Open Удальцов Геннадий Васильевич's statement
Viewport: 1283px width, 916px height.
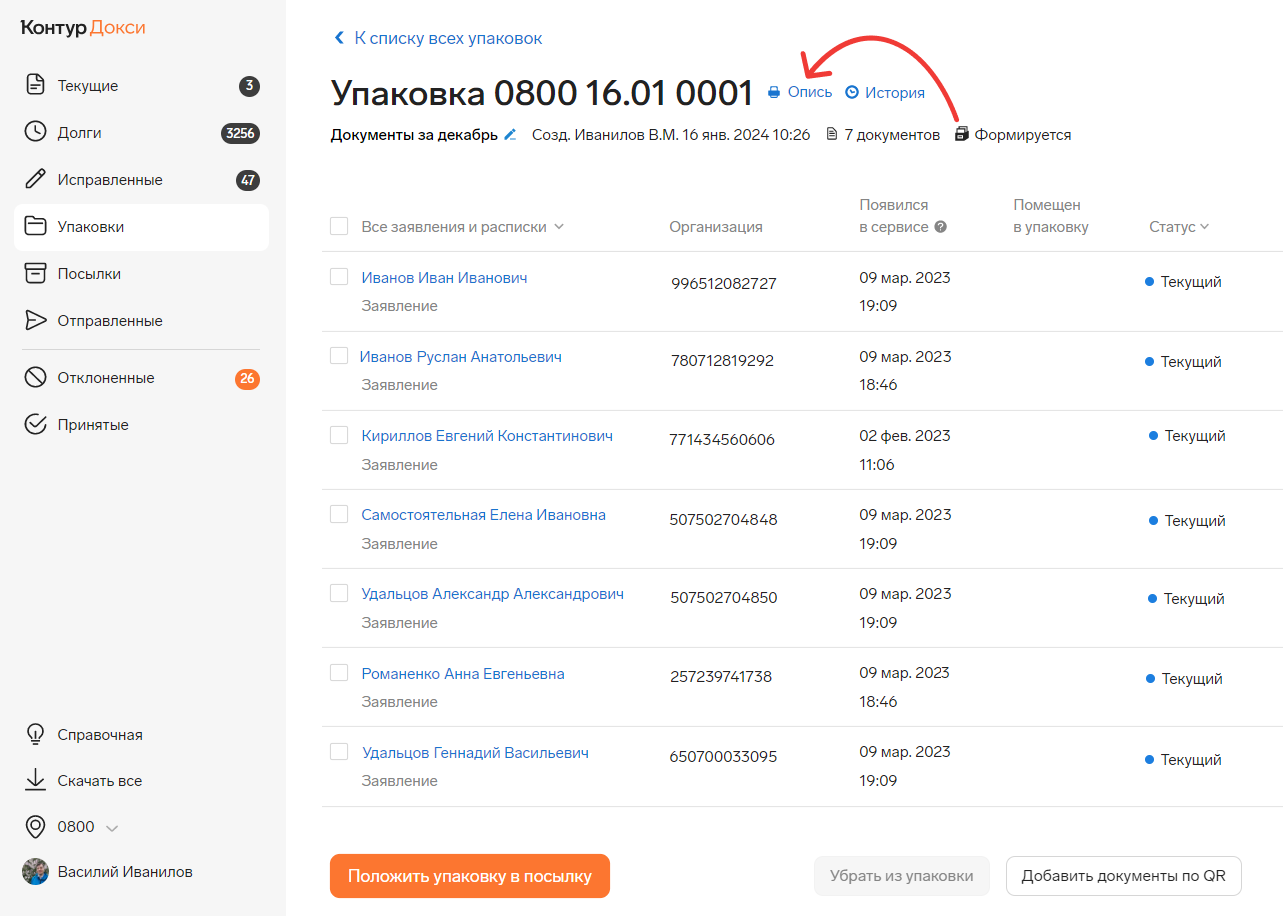tap(475, 753)
